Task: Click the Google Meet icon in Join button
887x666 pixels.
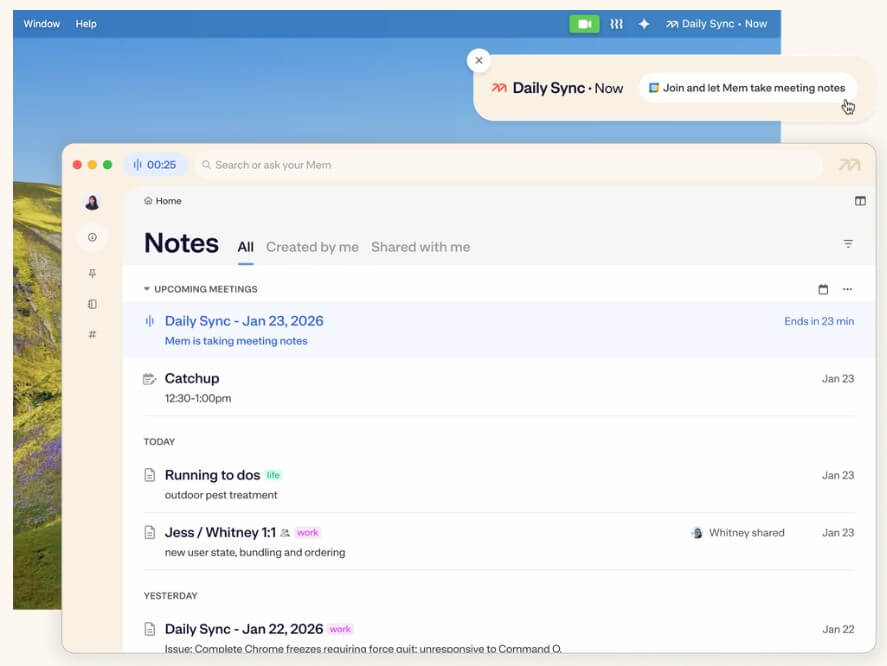Action: point(653,88)
